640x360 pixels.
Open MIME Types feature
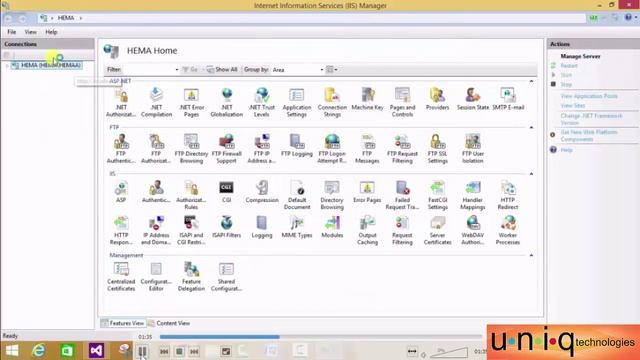[x=297, y=227]
